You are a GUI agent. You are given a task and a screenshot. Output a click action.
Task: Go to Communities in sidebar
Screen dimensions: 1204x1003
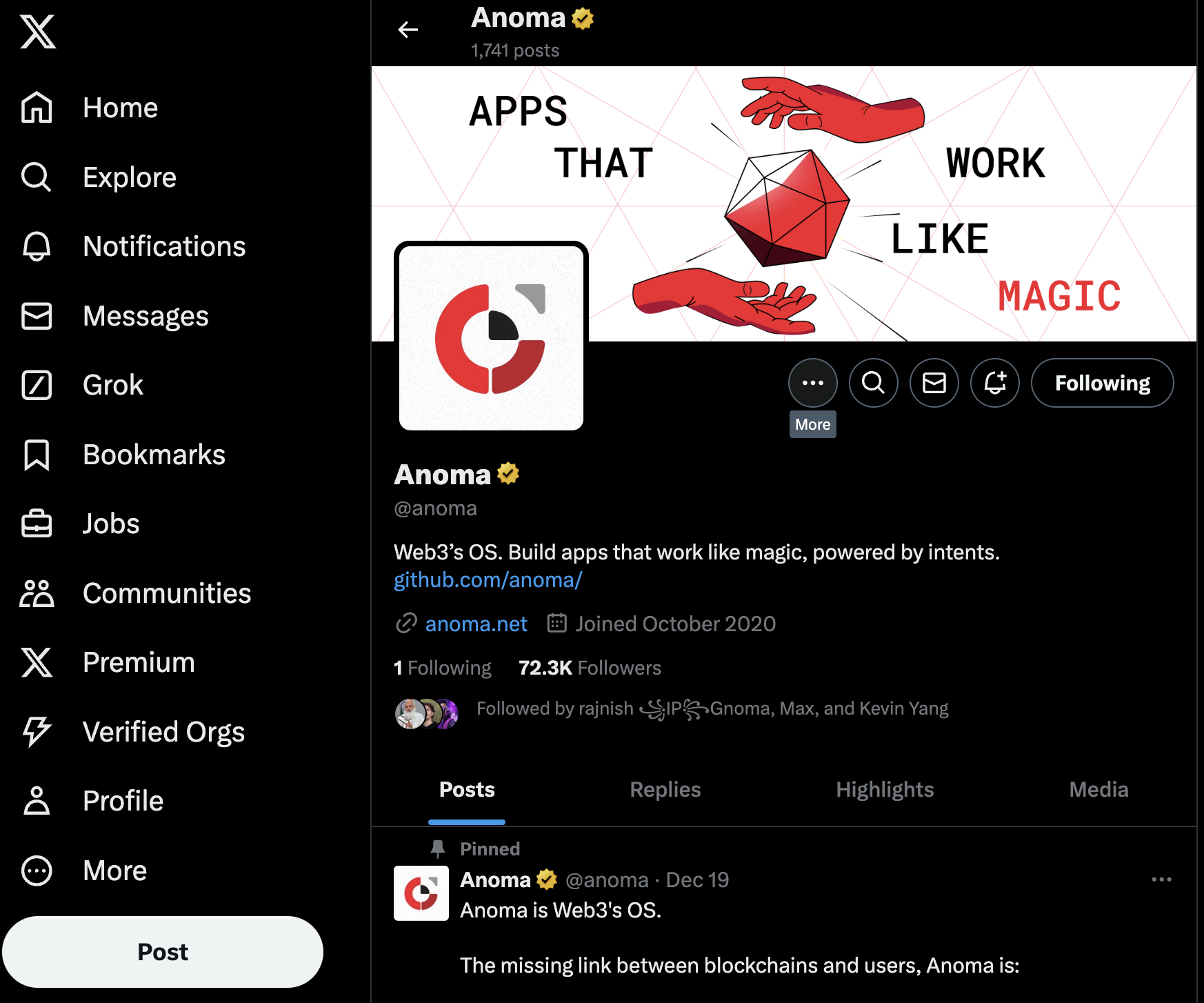pyautogui.click(x=136, y=593)
